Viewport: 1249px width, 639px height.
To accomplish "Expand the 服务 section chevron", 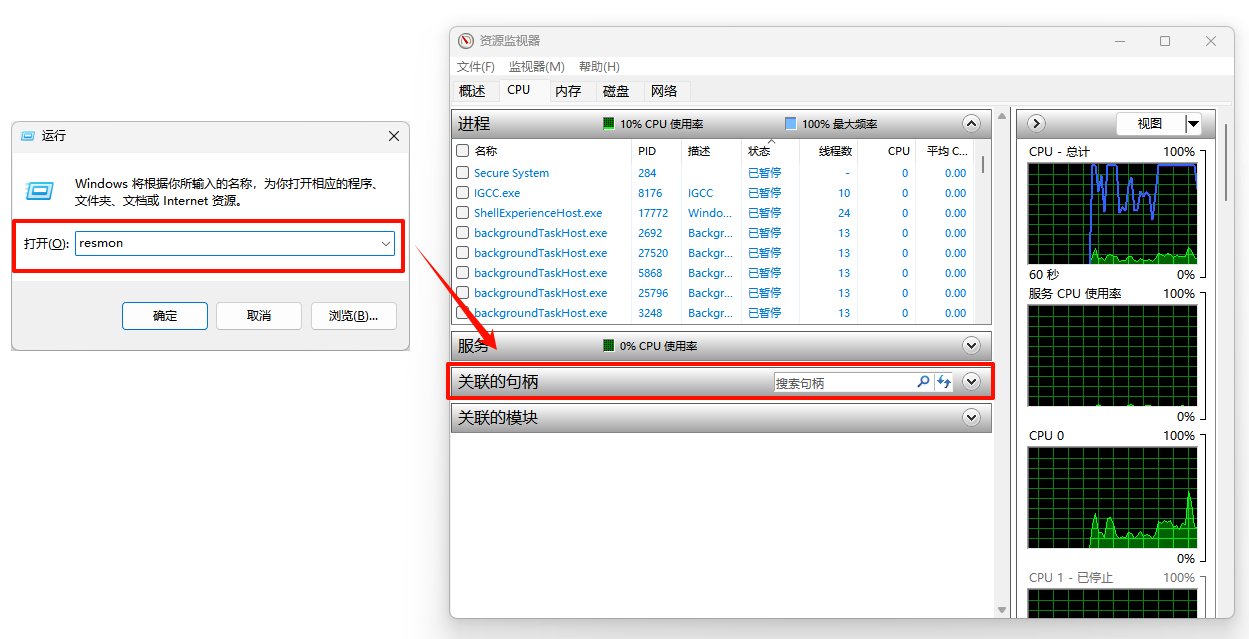I will coord(970,346).
